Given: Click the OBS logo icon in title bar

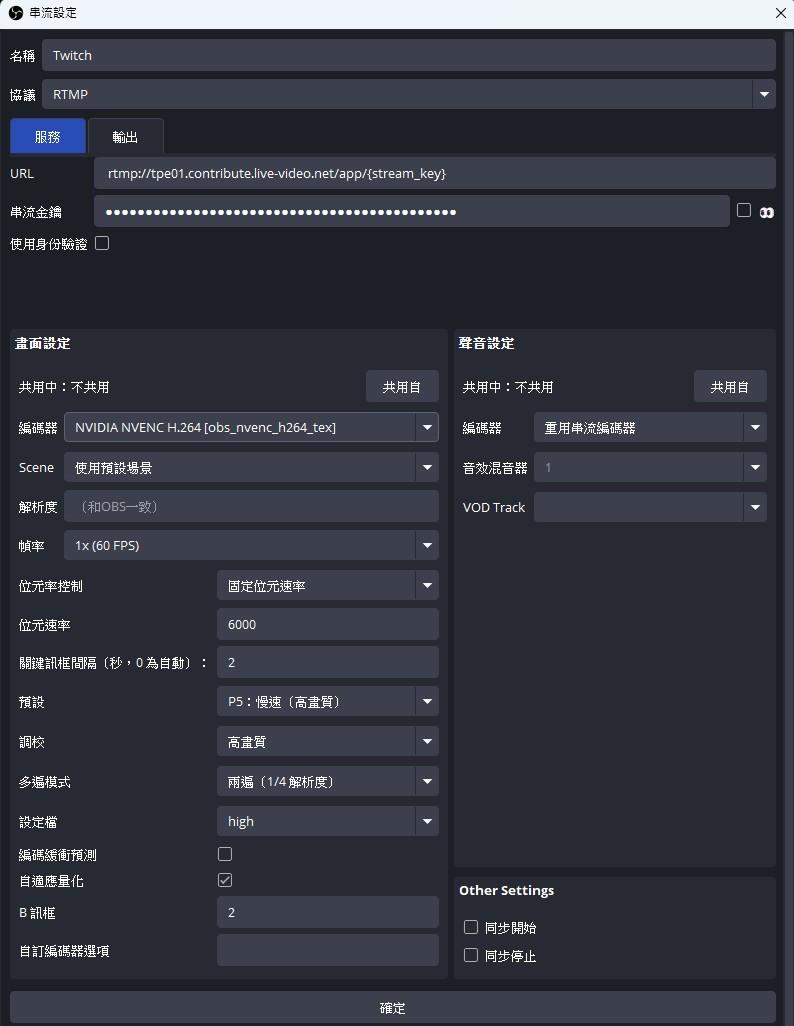Looking at the screenshot, I should (16, 13).
